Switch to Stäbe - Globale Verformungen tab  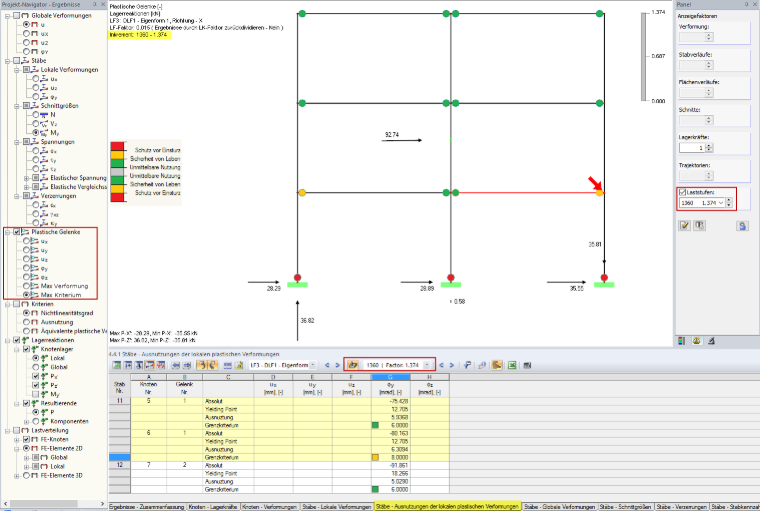pos(559,507)
